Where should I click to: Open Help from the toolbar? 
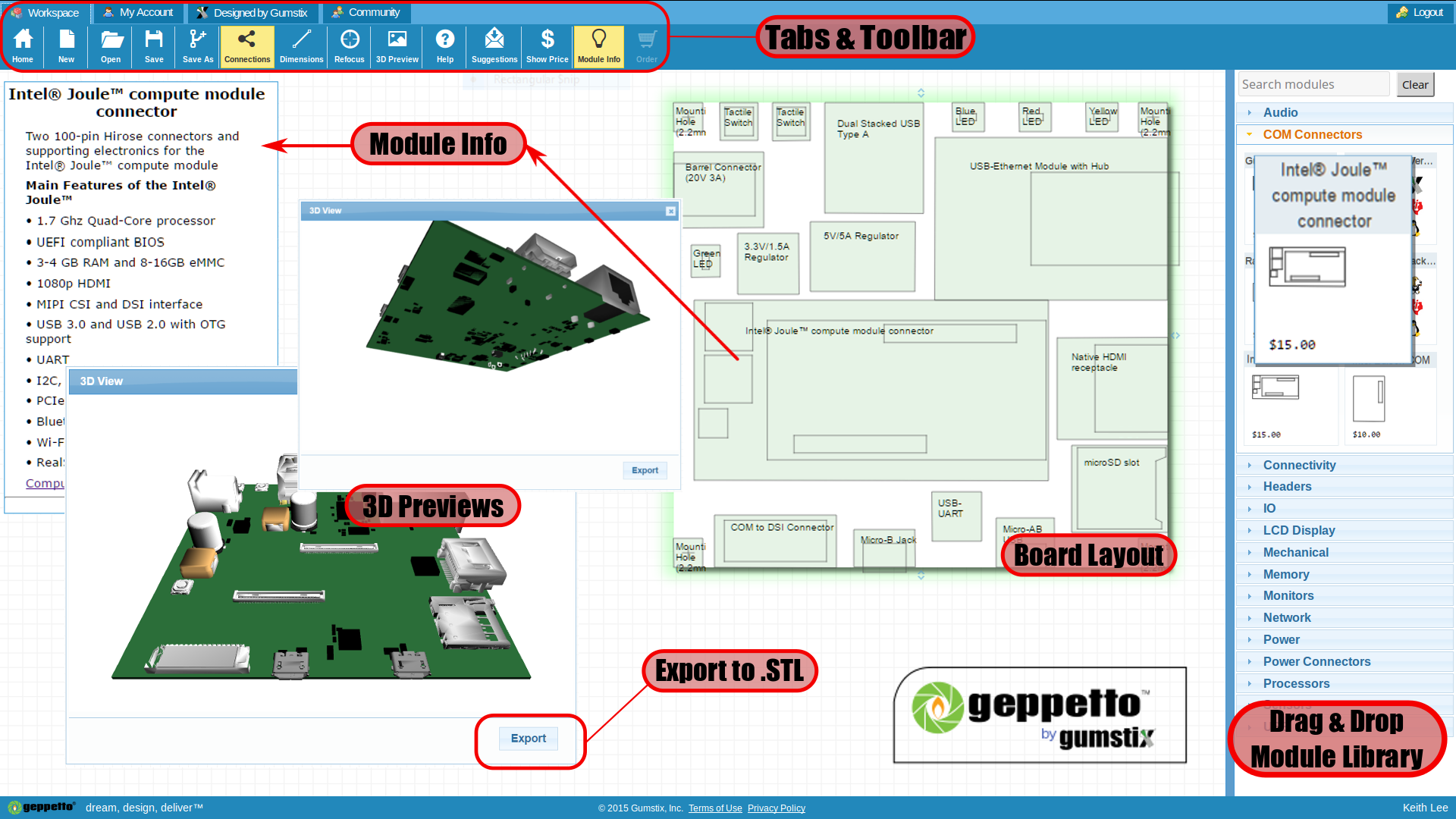point(445,47)
